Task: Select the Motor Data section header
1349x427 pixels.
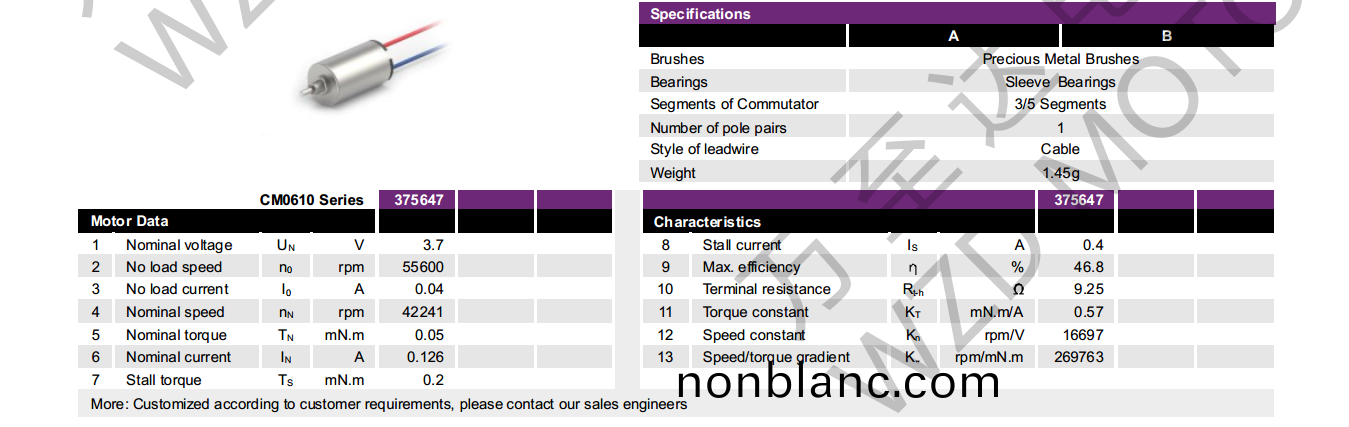Action: click(x=130, y=221)
